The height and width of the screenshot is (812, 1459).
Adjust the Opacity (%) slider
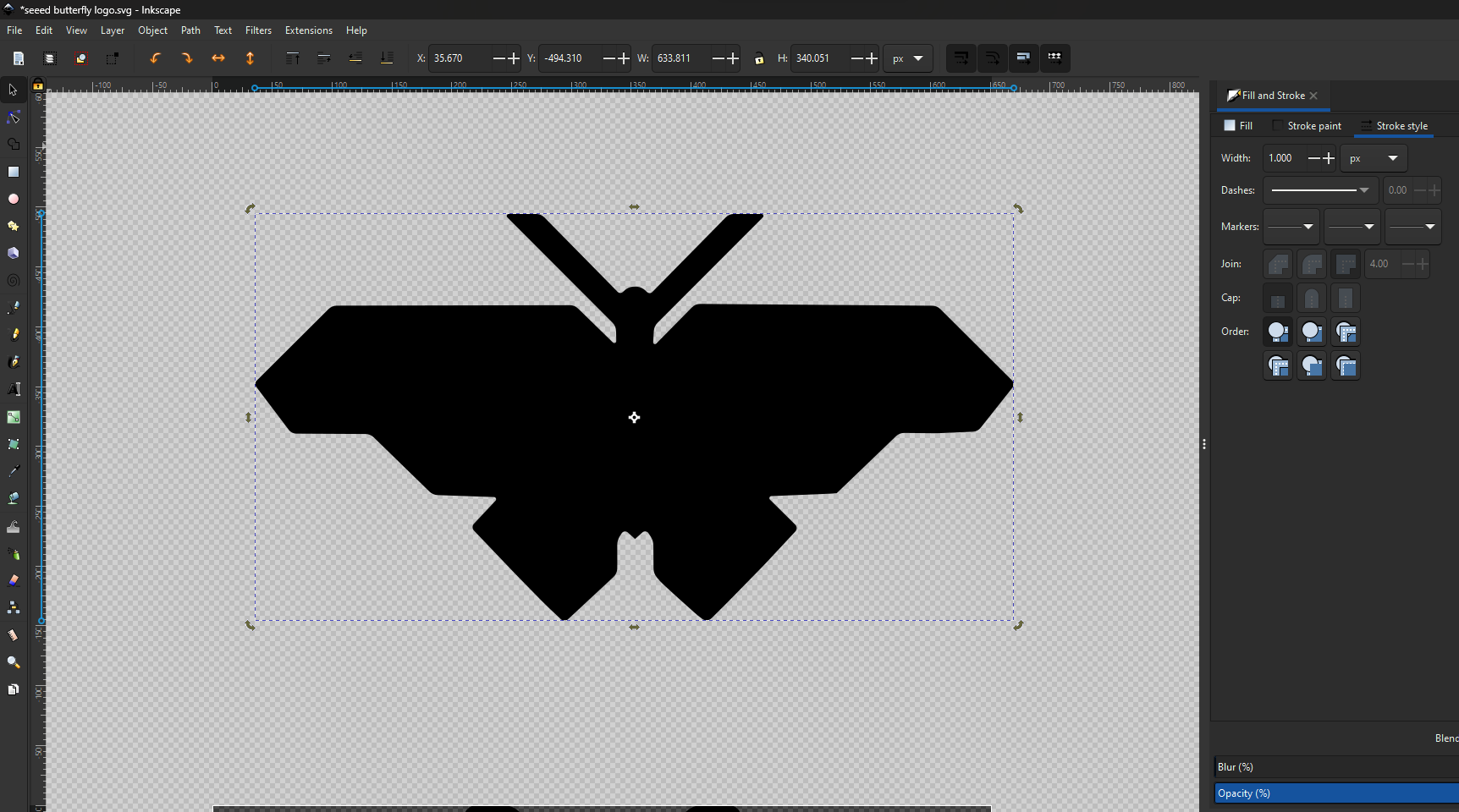(1336, 793)
